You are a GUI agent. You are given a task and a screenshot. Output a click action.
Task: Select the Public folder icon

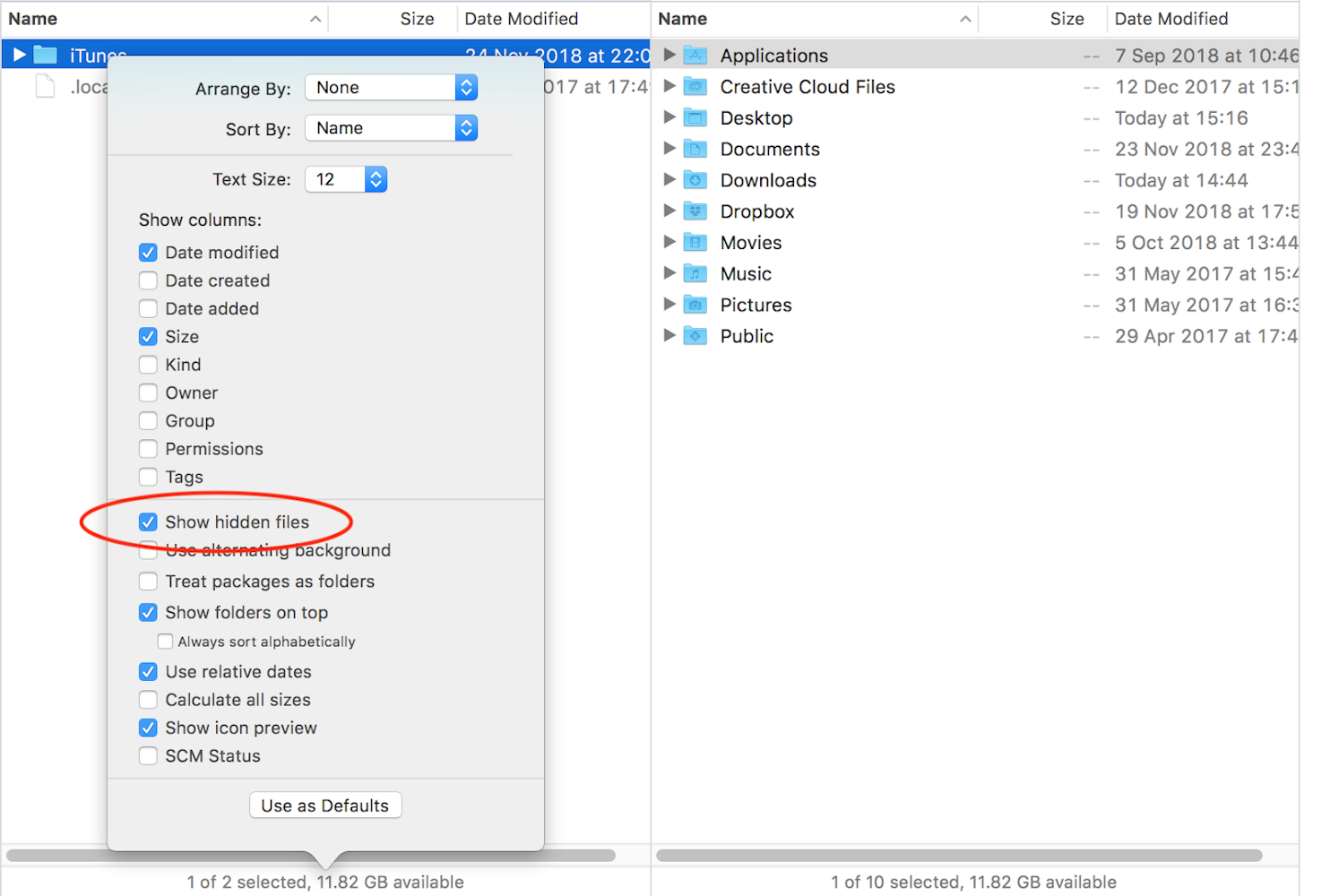[695, 335]
